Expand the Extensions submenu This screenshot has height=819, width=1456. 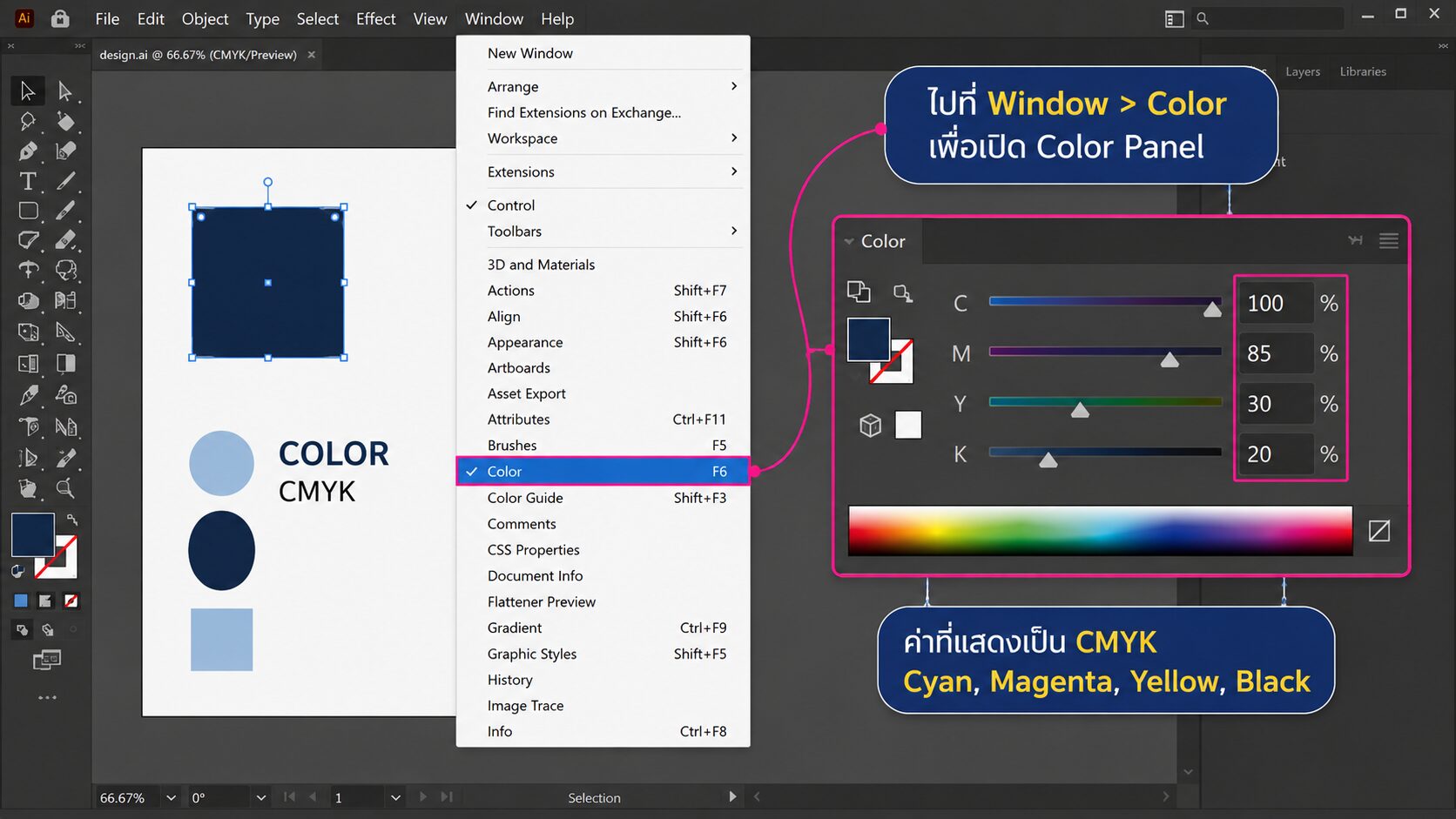coord(603,171)
